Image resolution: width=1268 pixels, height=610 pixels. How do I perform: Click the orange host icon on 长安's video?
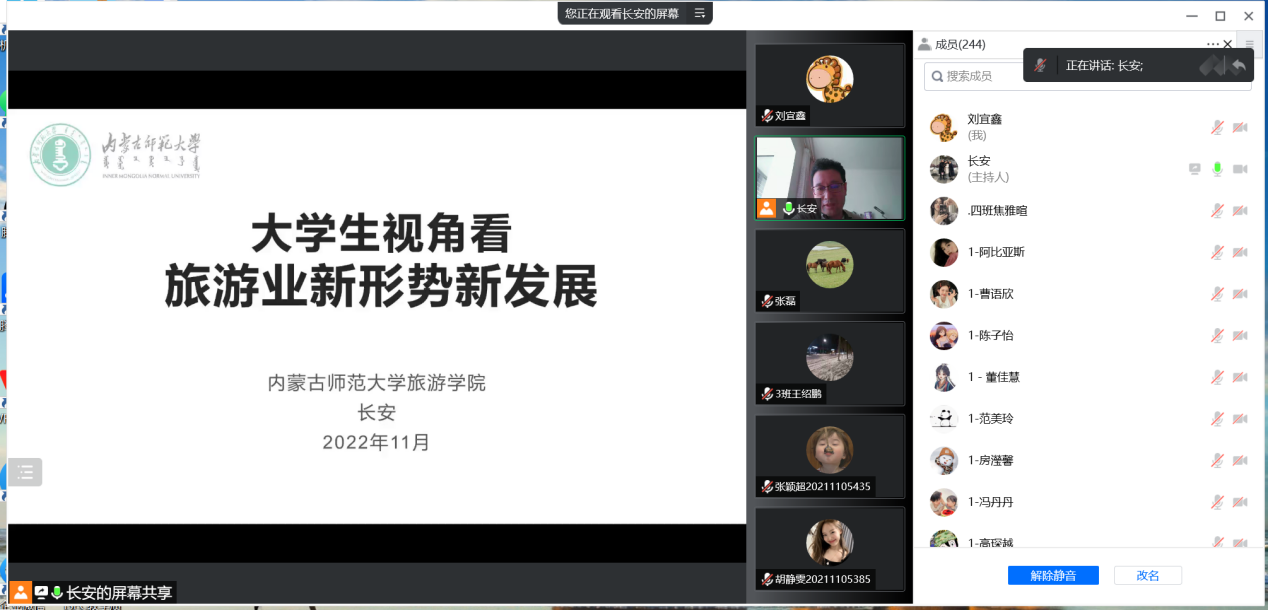766,208
